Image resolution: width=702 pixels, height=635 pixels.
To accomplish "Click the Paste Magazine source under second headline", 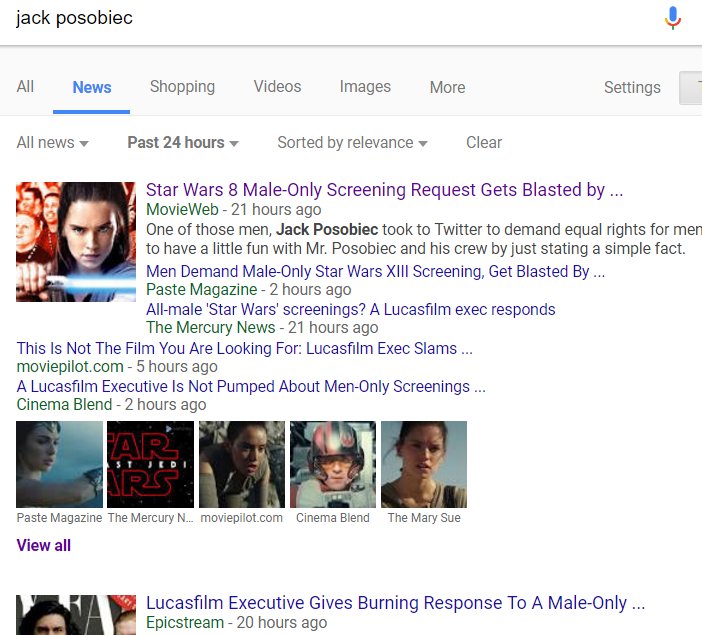I will coord(201,290).
